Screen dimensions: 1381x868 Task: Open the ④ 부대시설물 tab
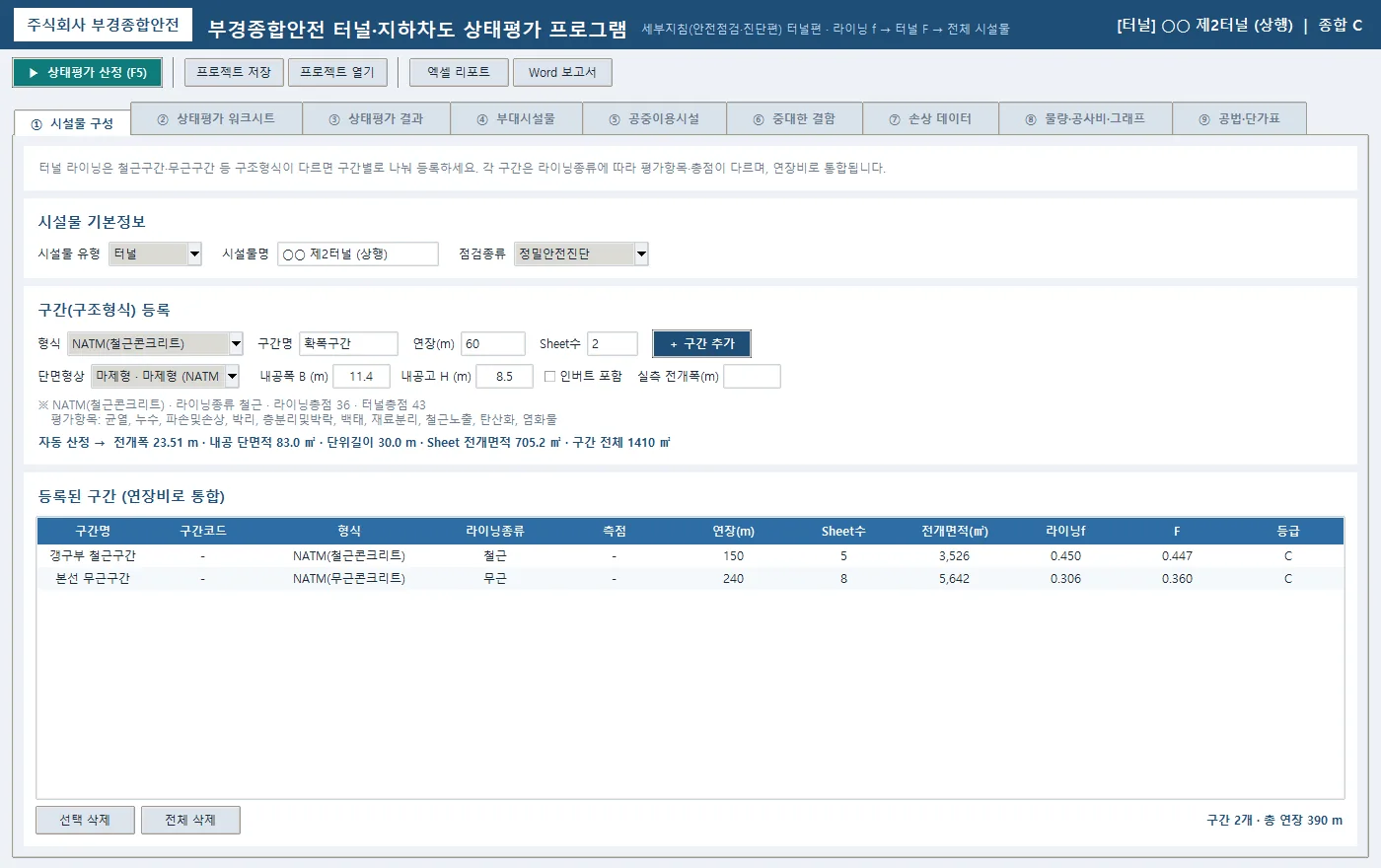(516, 118)
